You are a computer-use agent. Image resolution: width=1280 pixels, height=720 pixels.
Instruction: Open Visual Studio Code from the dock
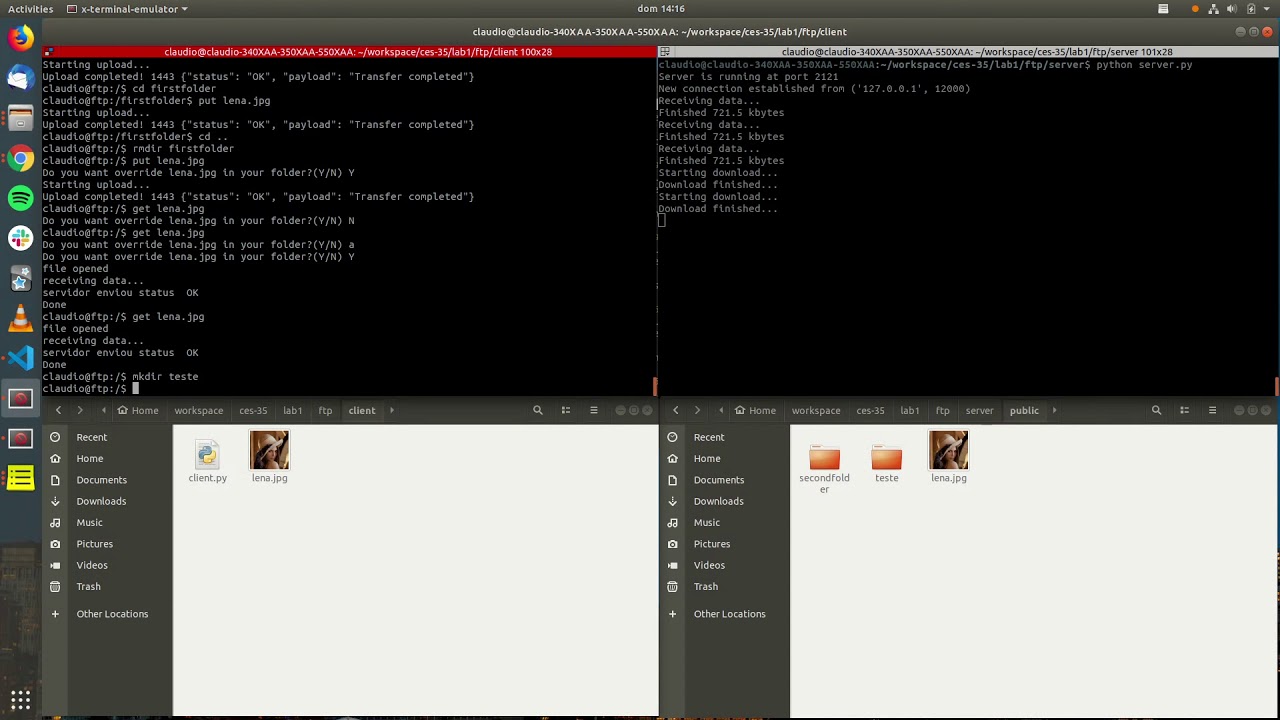pos(20,358)
